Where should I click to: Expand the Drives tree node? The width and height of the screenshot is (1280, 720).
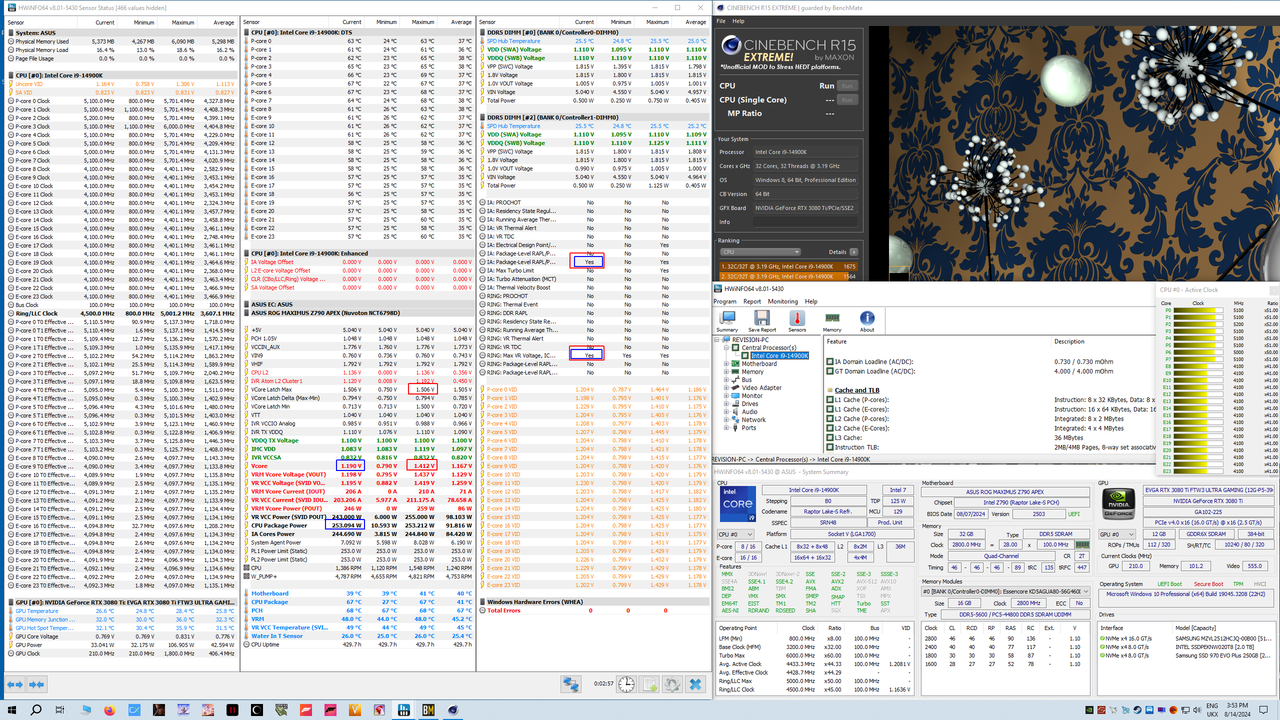coord(725,404)
